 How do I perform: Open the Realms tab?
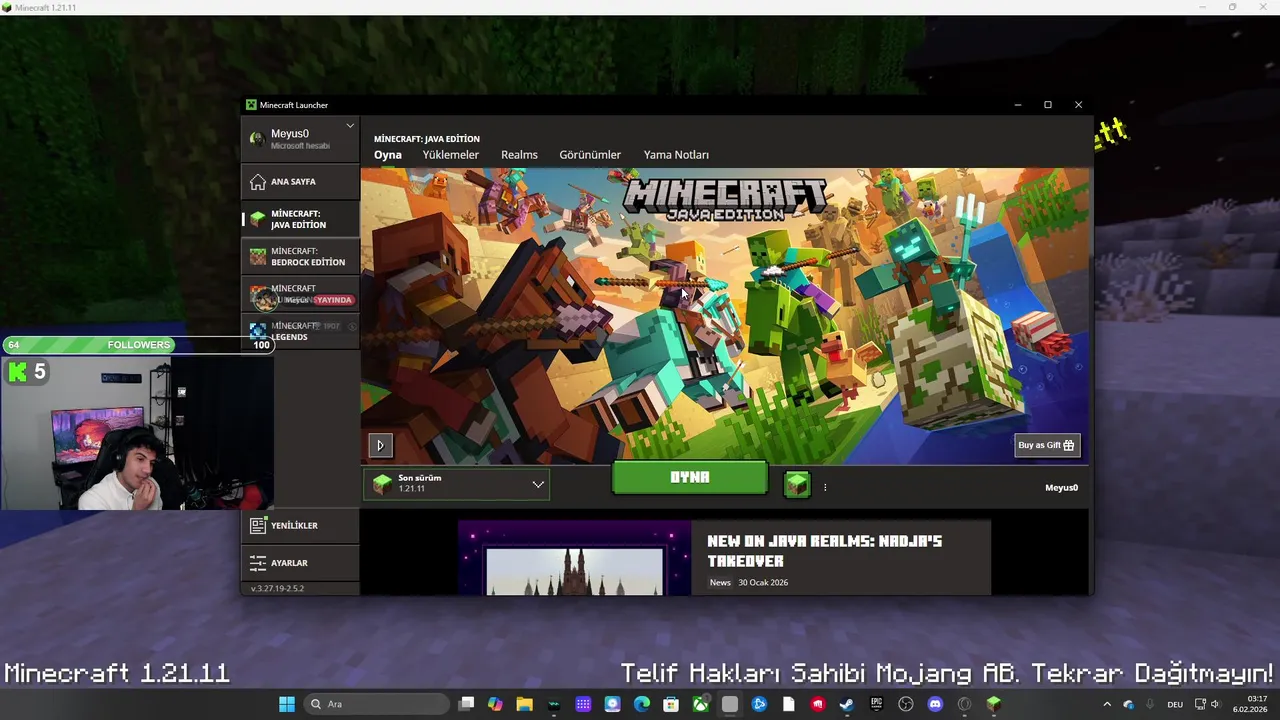pyautogui.click(x=519, y=155)
